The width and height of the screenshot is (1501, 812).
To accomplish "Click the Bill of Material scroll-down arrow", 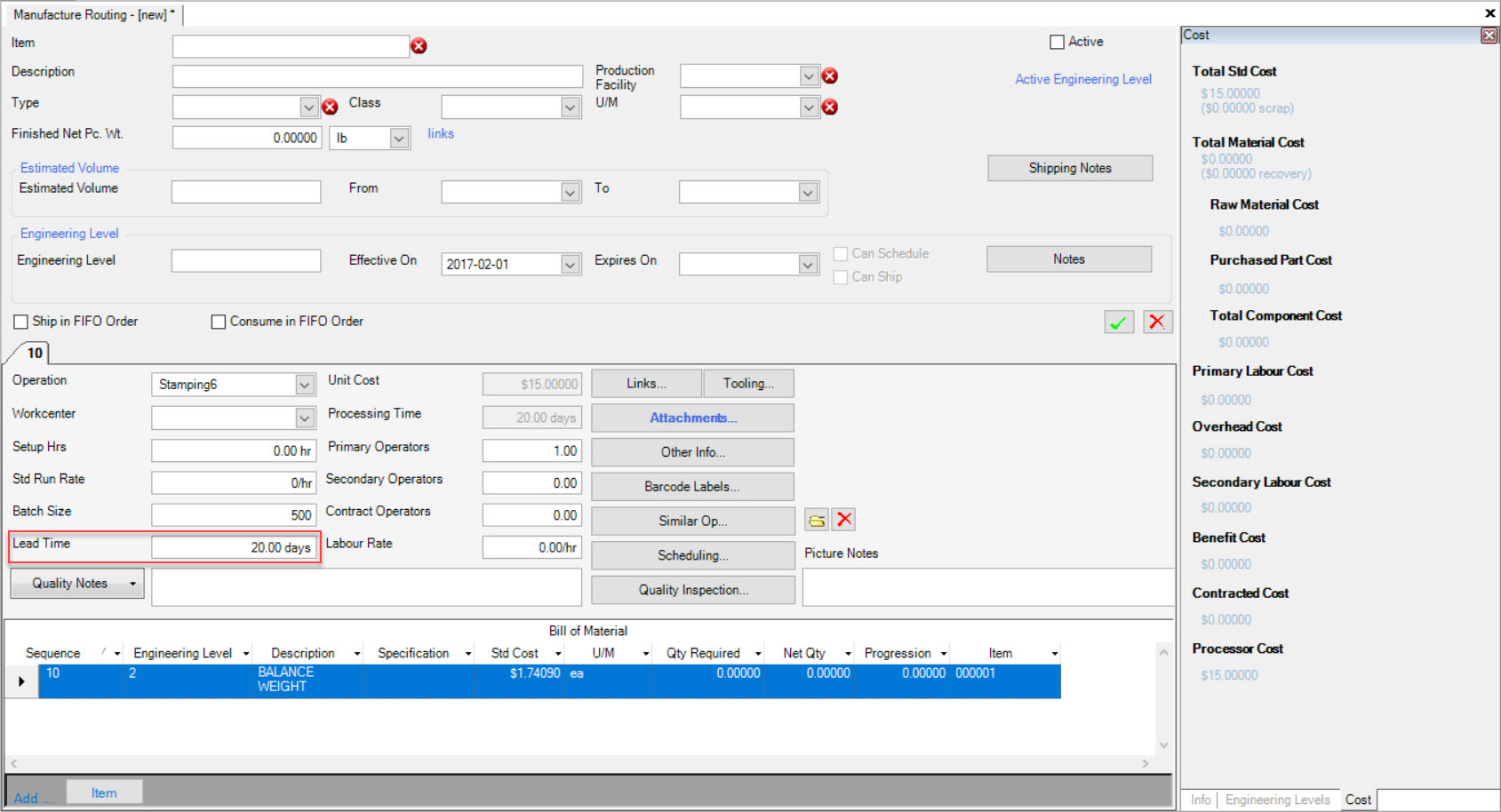I will pyautogui.click(x=1163, y=745).
